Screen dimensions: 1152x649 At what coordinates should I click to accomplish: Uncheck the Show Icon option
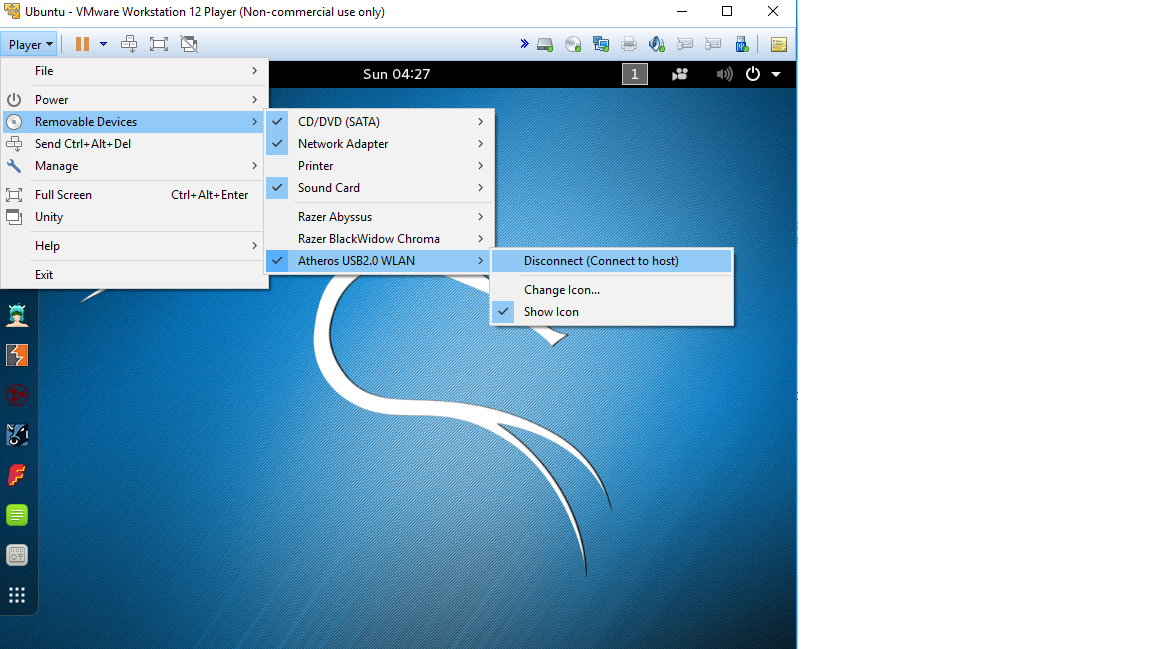point(612,312)
